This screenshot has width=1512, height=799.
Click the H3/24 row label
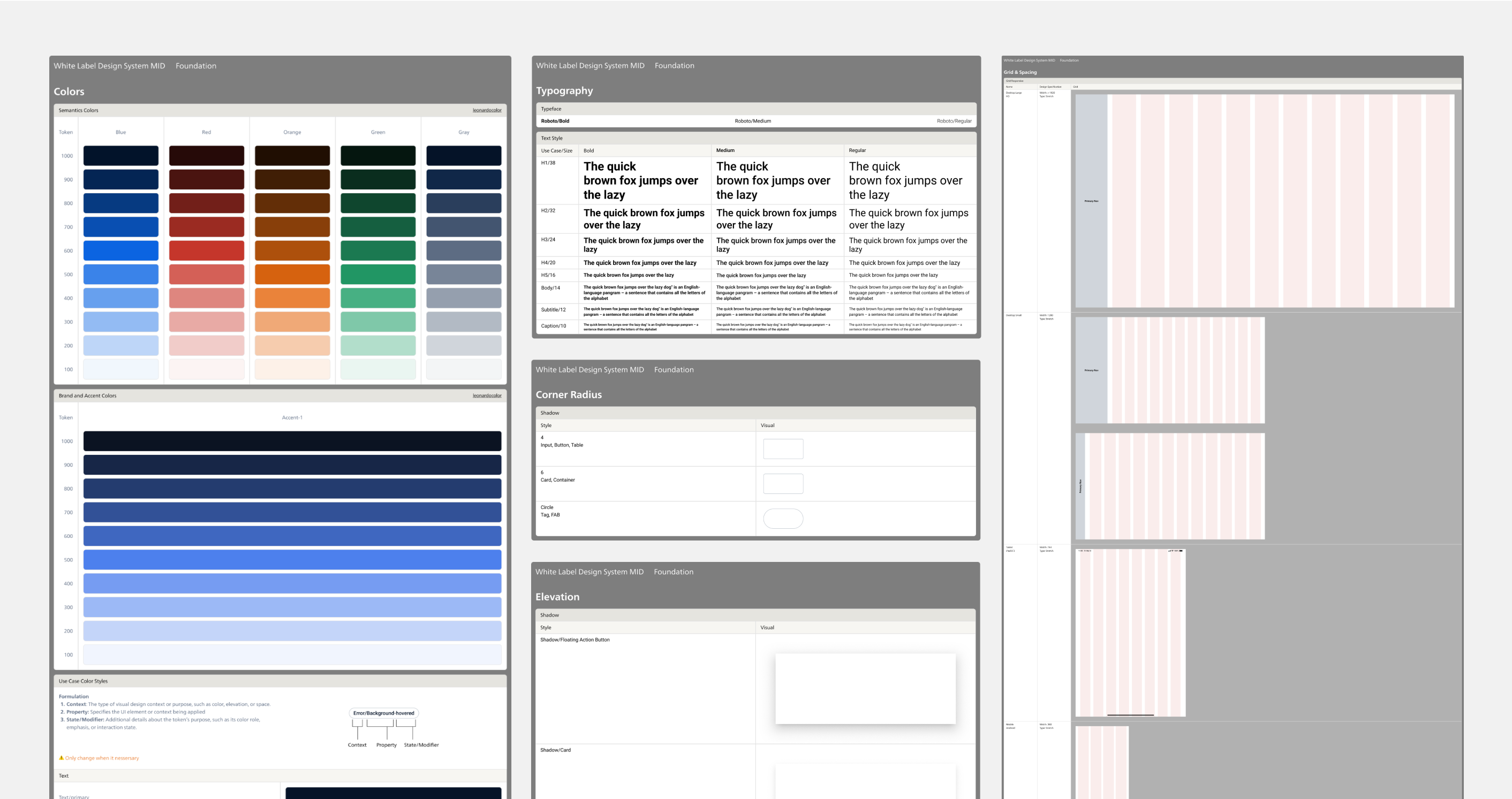(548, 240)
